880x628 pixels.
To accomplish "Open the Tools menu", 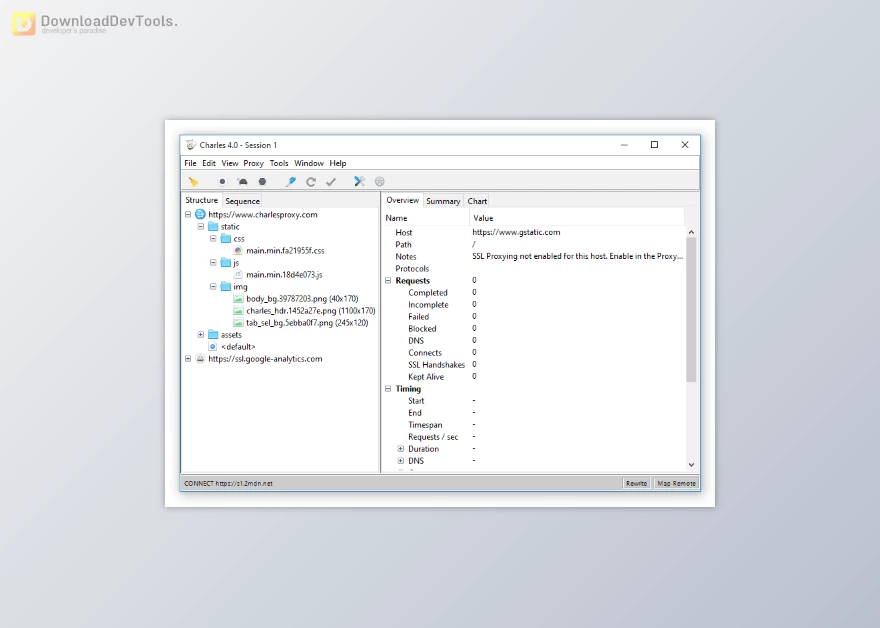I will pyautogui.click(x=279, y=163).
